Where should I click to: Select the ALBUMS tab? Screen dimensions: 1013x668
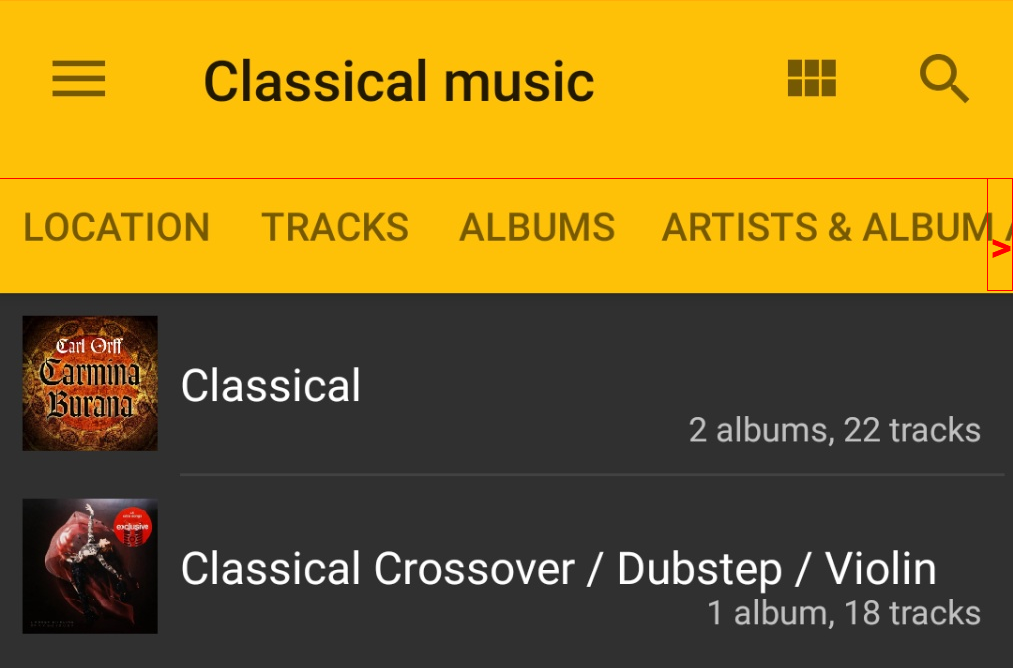(537, 228)
